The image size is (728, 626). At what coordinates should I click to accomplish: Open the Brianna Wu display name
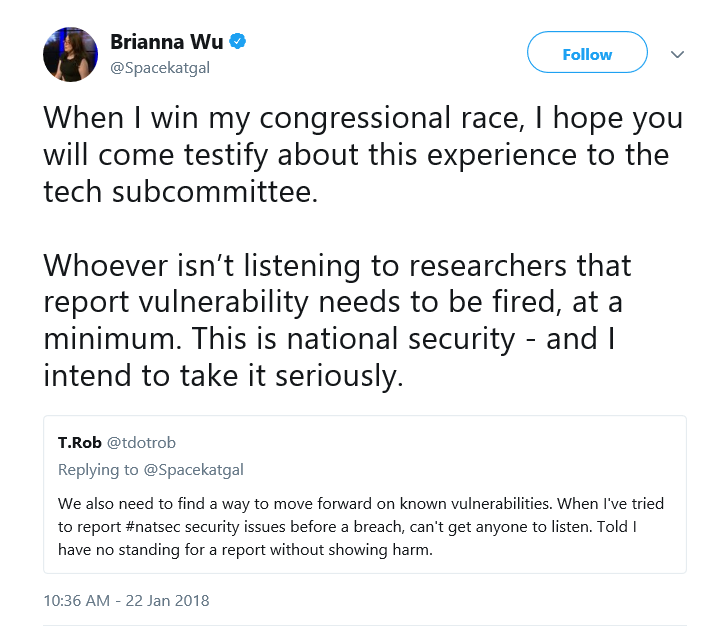click(167, 42)
